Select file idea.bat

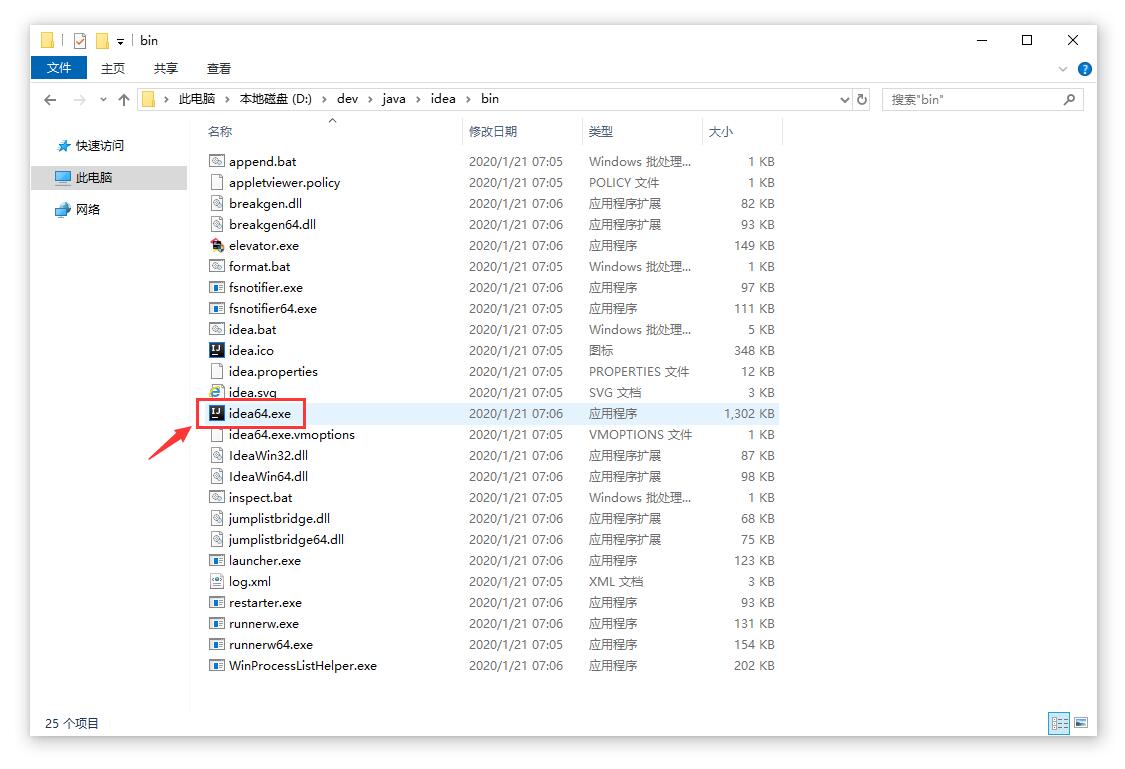pyautogui.click(x=252, y=329)
